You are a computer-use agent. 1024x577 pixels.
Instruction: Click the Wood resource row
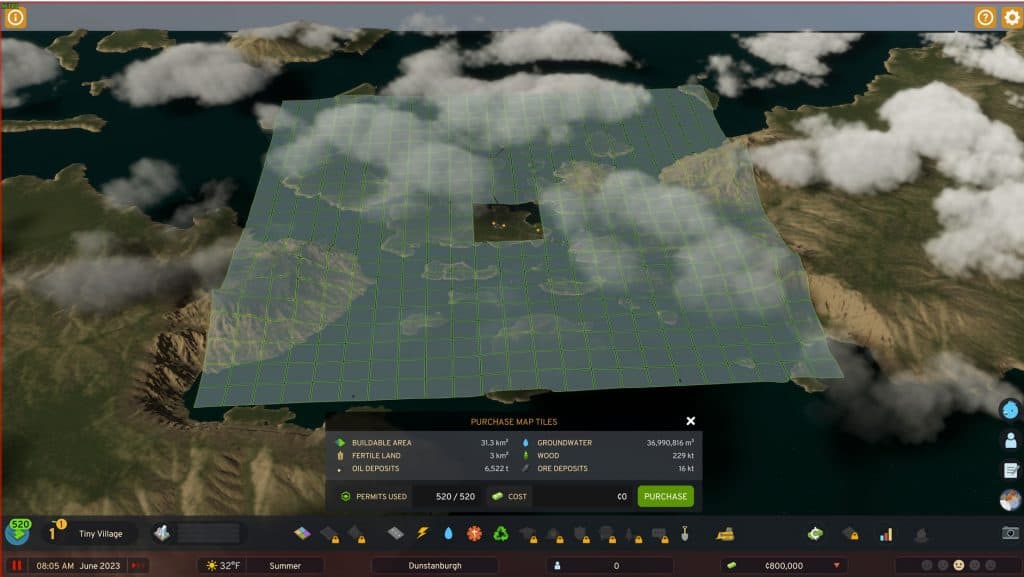point(608,456)
